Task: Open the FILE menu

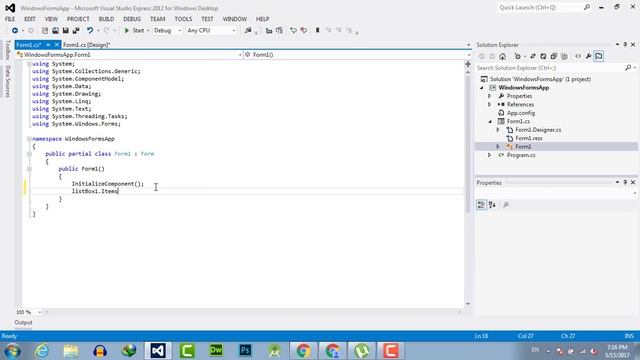Action: (x=10, y=19)
